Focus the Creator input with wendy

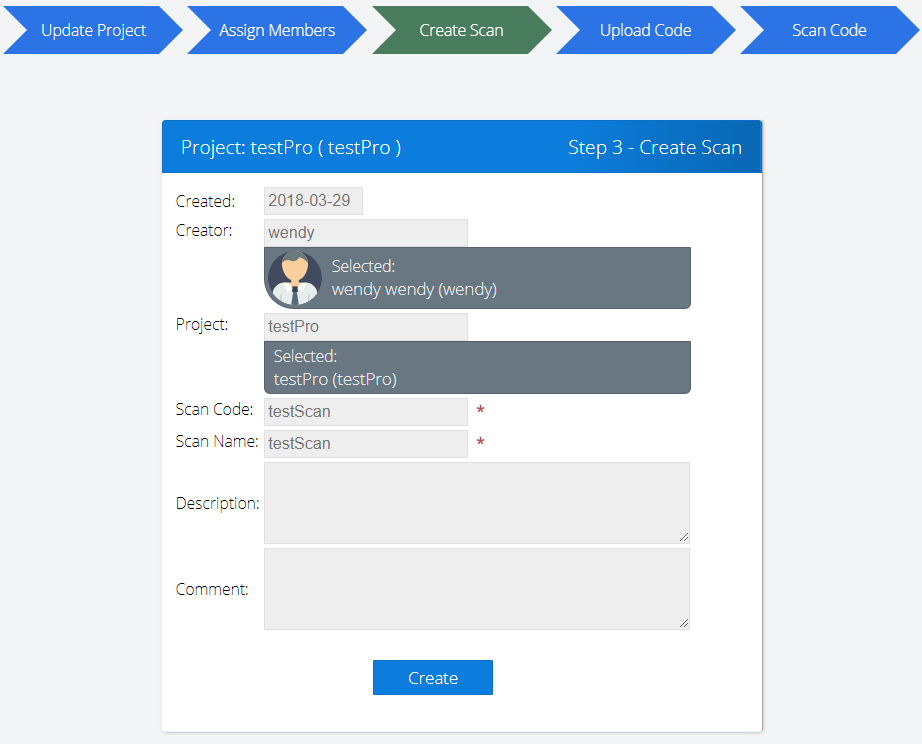click(x=366, y=232)
